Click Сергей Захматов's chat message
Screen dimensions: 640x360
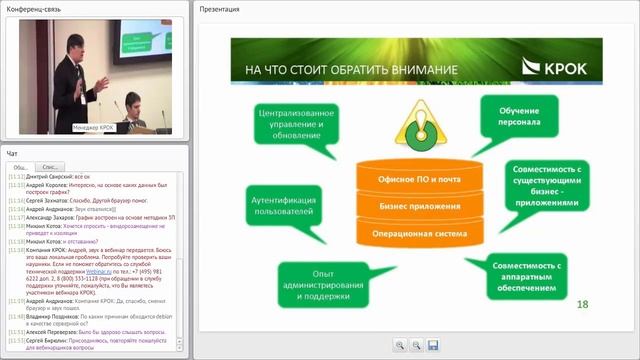pyautogui.click(x=78, y=201)
